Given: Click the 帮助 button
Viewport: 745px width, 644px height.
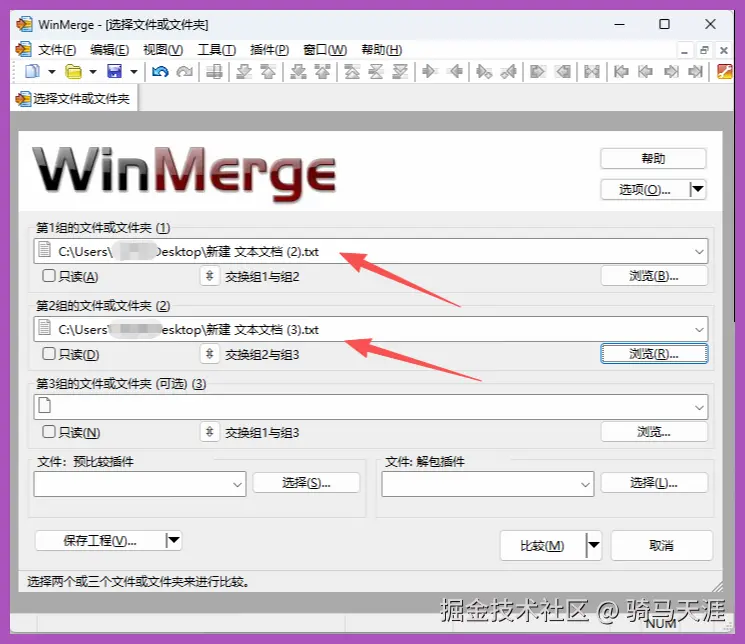Looking at the screenshot, I should 653,158.
